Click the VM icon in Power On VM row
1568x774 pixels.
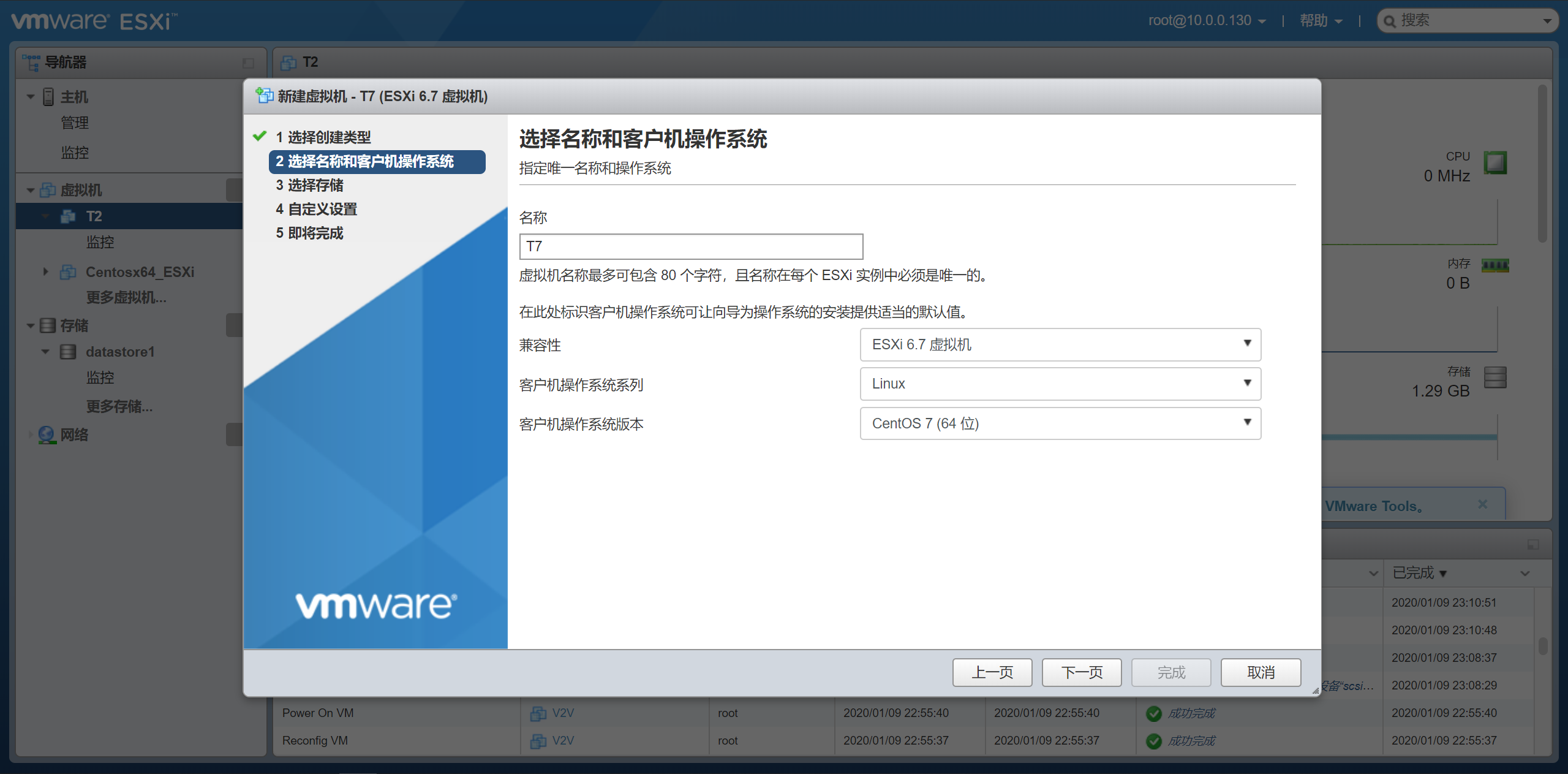538,713
